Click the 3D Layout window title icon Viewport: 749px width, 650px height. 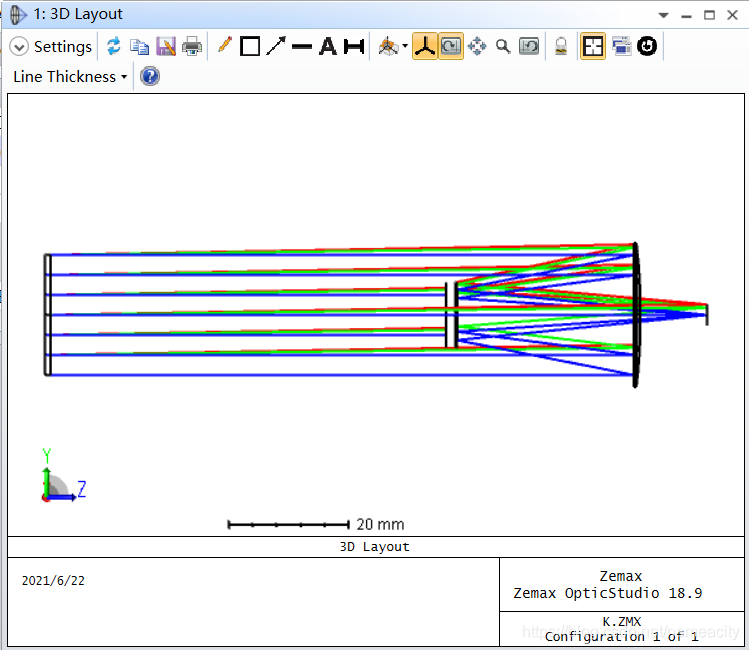[18, 15]
